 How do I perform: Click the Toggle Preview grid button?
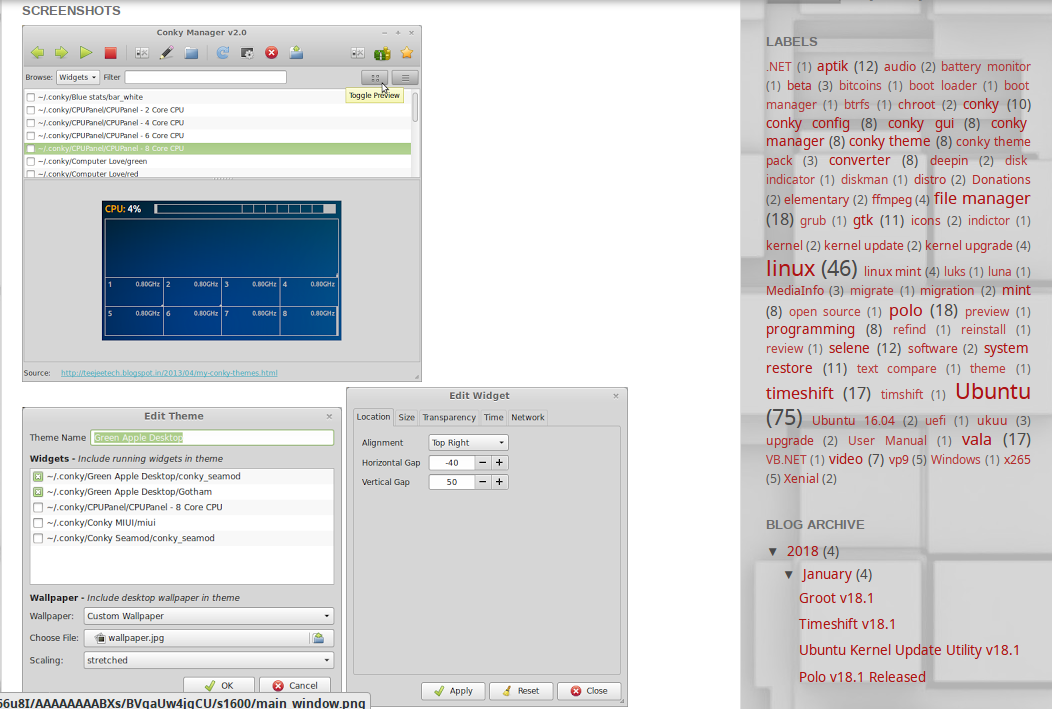pos(374,78)
